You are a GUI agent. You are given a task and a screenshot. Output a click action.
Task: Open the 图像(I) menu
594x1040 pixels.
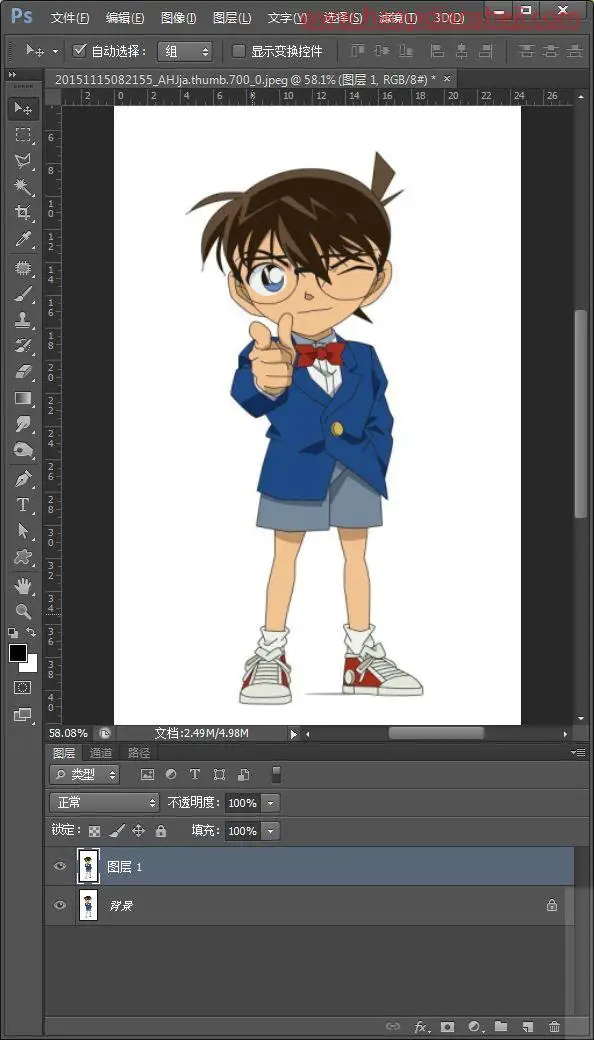[178, 18]
